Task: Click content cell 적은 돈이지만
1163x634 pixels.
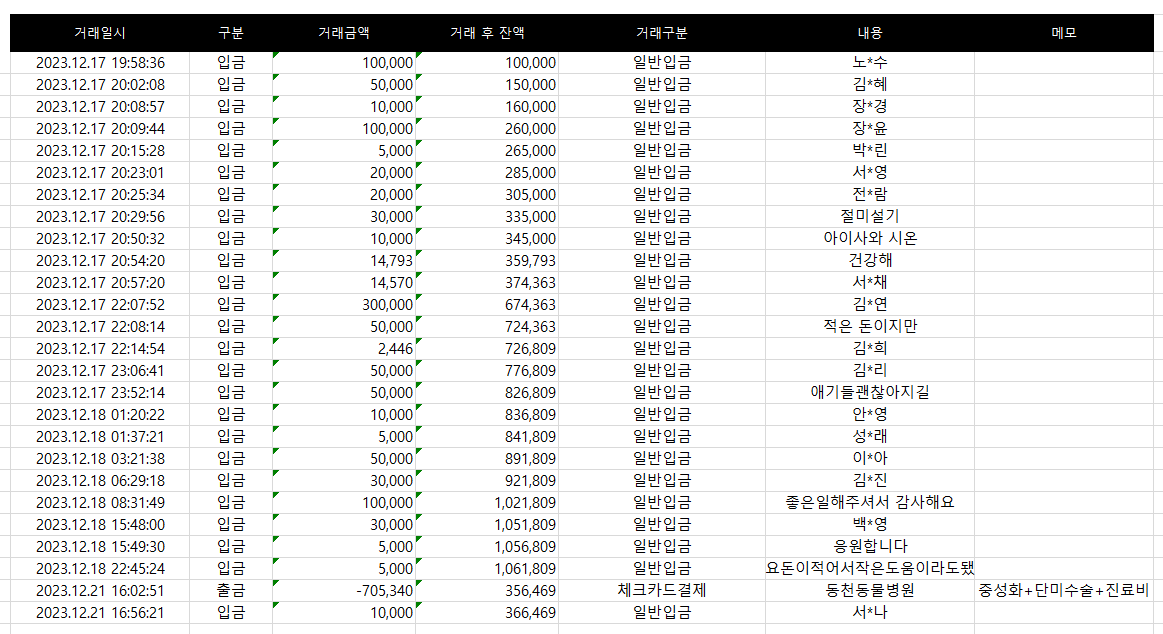Action: (x=870, y=327)
